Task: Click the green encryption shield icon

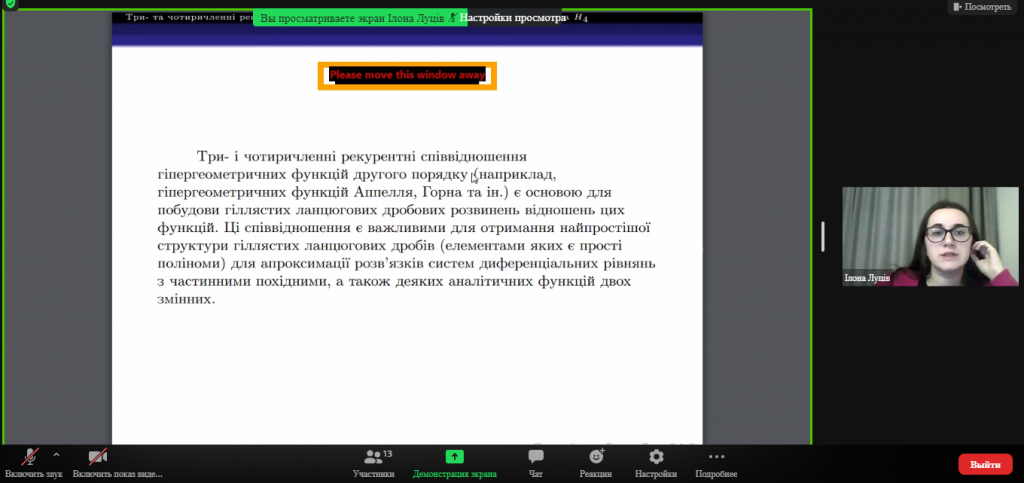Action: (x=8, y=5)
